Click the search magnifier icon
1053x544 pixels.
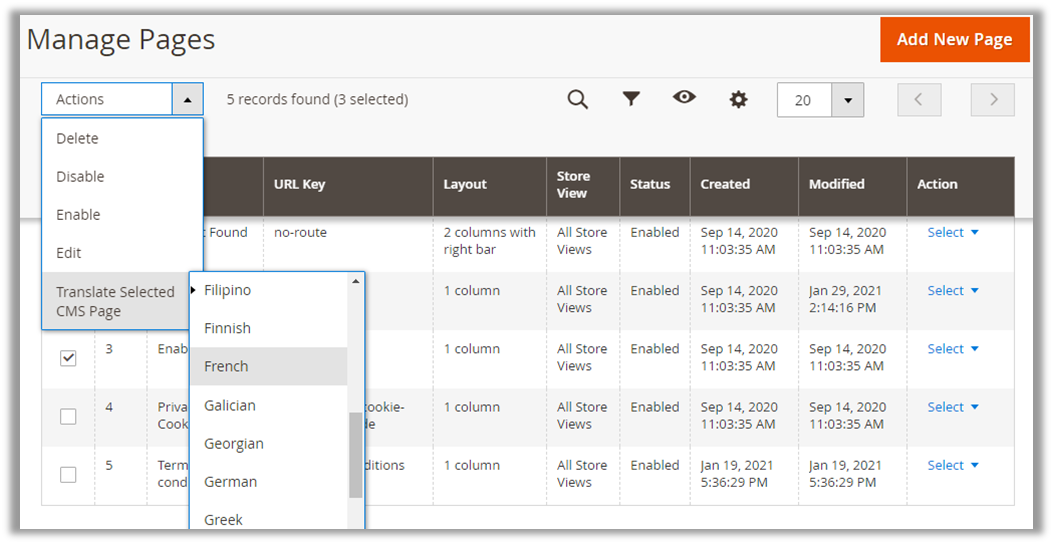(x=577, y=99)
